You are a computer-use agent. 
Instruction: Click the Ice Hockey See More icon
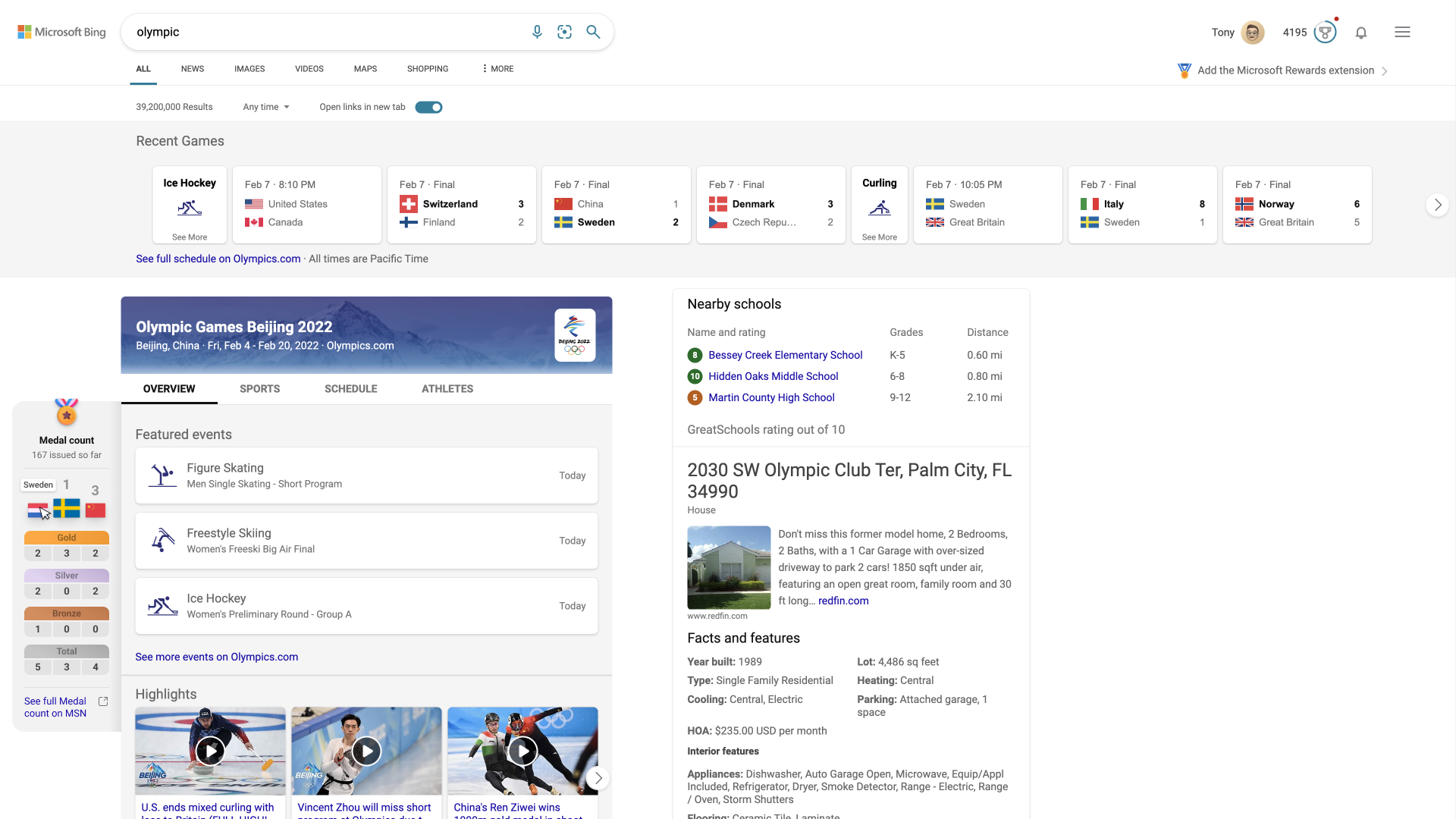click(x=190, y=208)
